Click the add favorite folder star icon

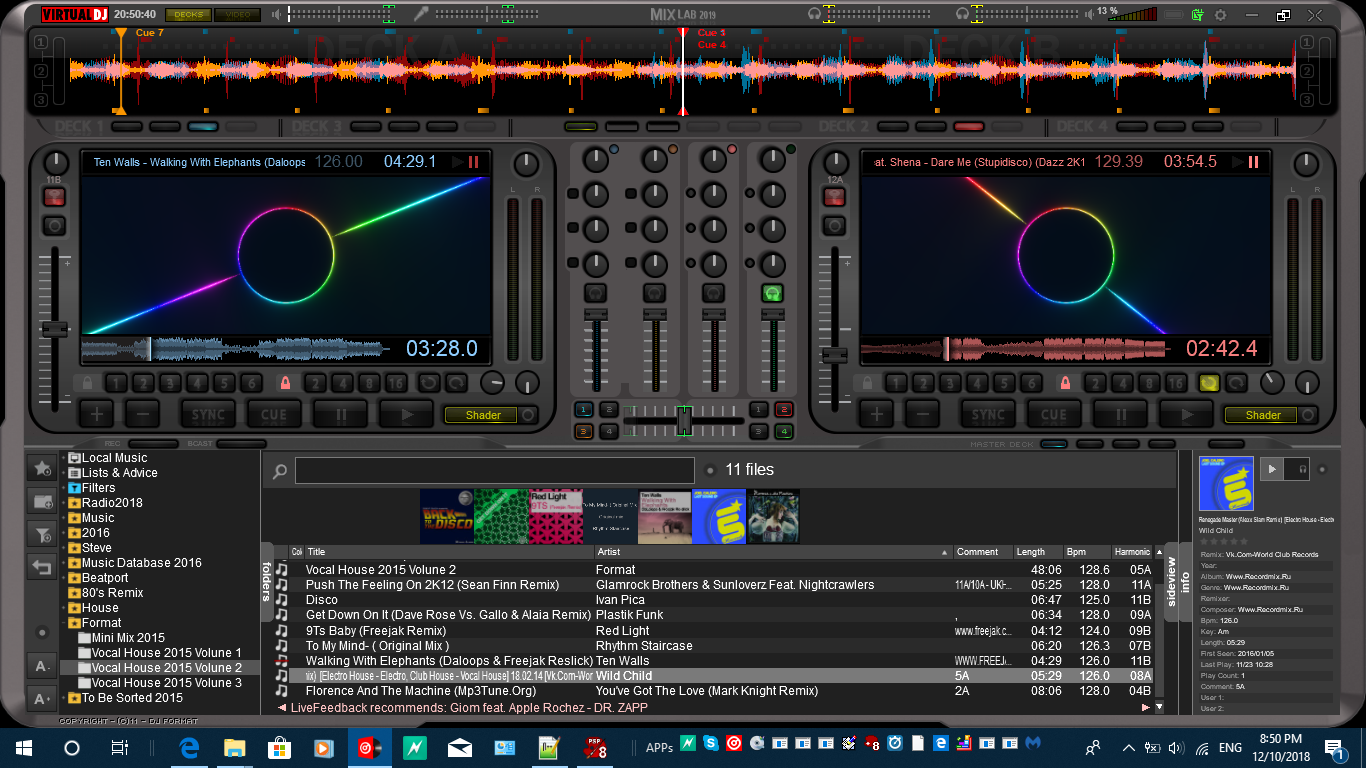(x=42, y=468)
